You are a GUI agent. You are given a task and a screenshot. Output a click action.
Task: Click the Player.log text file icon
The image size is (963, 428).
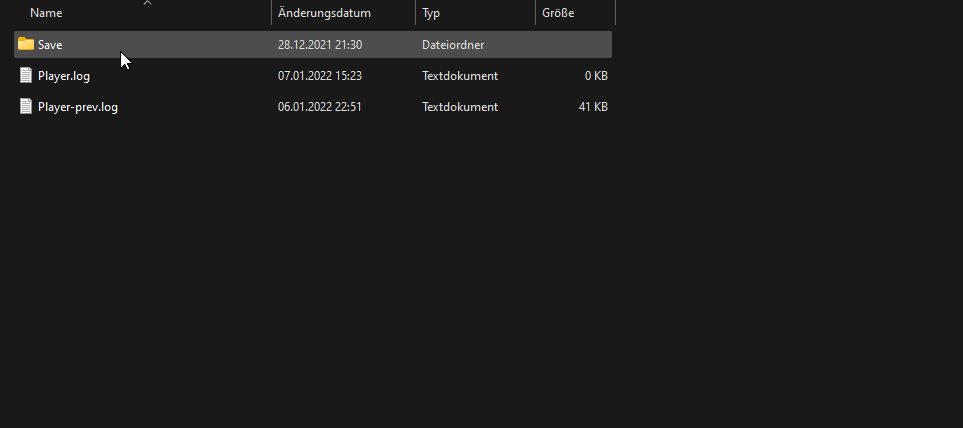tap(26, 76)
